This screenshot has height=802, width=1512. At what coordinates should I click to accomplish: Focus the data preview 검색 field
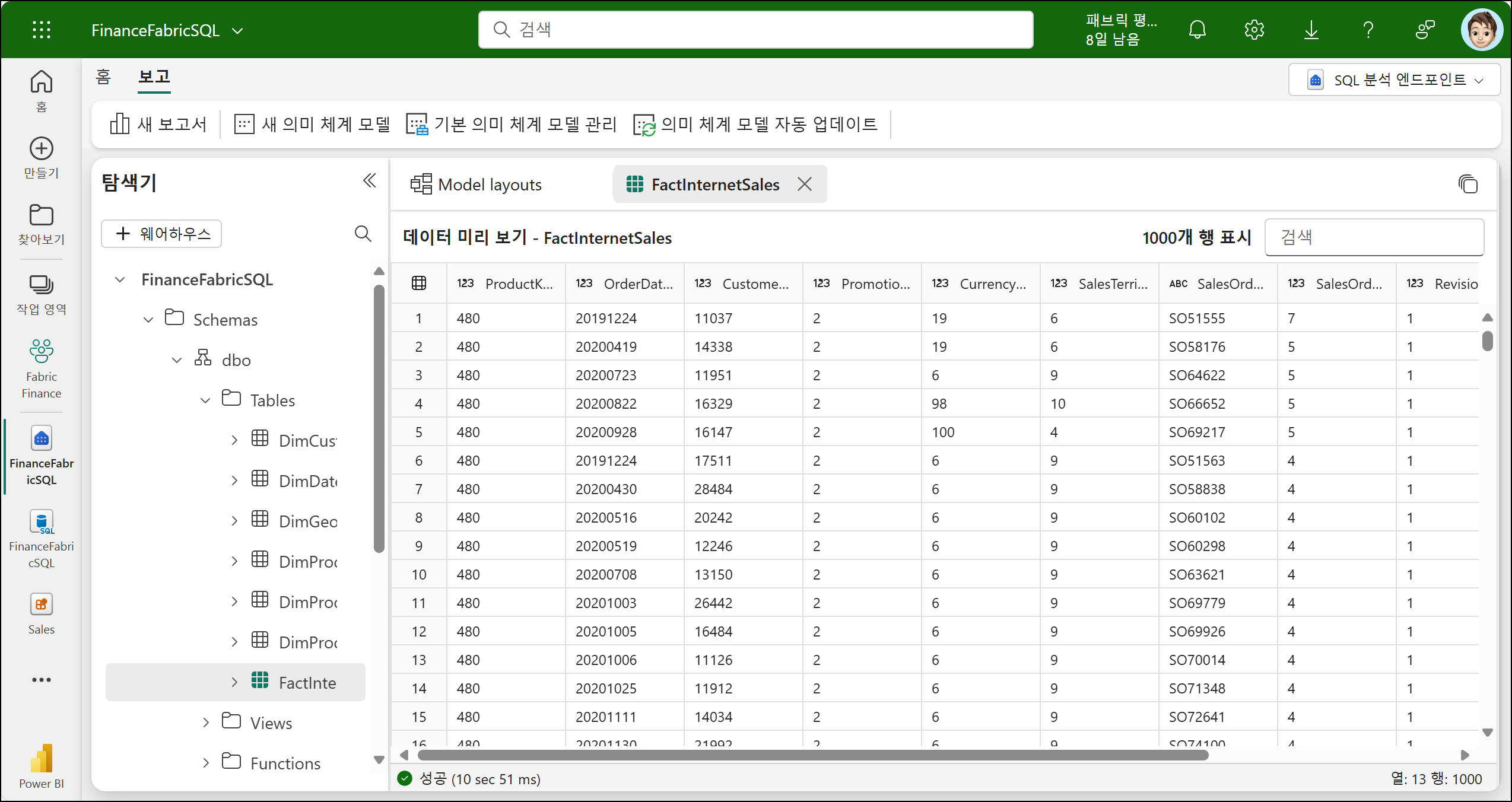1374,237
